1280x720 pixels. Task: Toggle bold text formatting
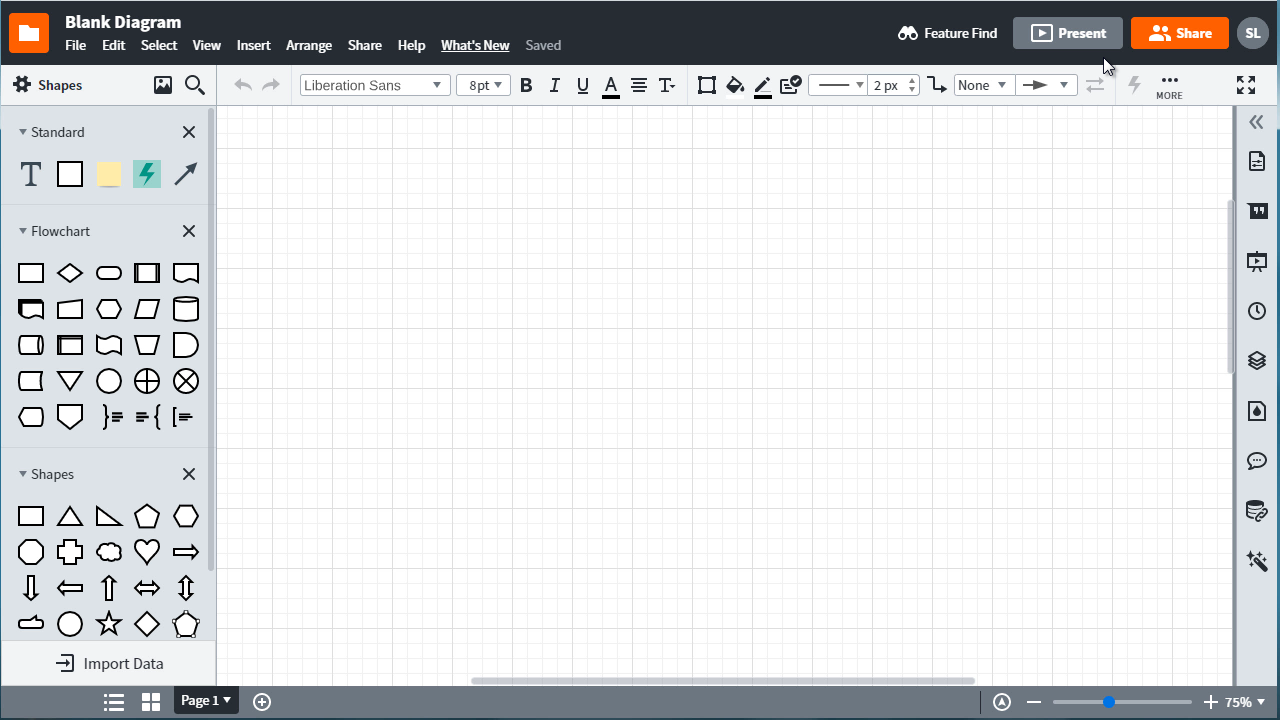[x=526, y=85]
